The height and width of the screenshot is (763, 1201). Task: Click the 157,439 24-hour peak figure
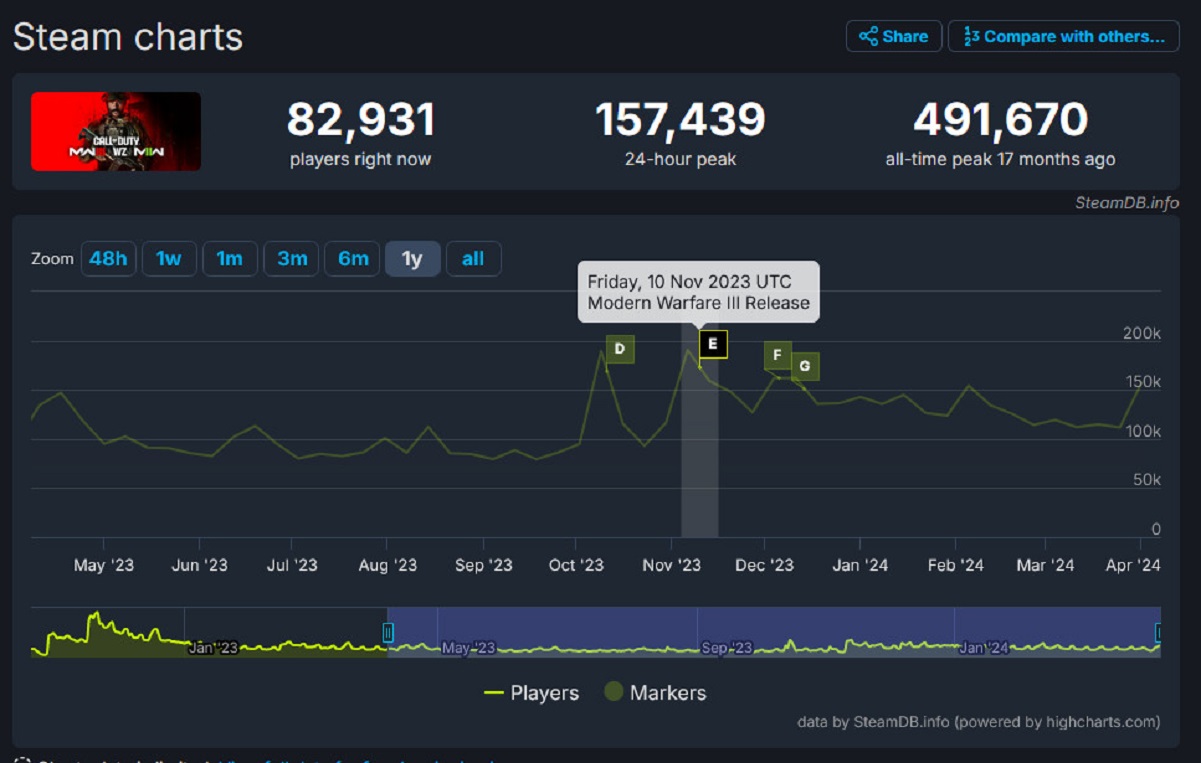680,120
